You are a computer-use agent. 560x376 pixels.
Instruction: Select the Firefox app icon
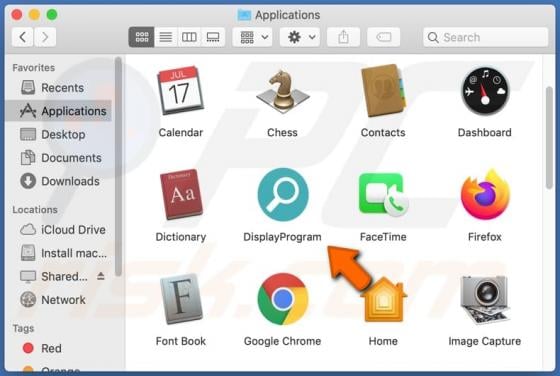[x=485, y=195]
